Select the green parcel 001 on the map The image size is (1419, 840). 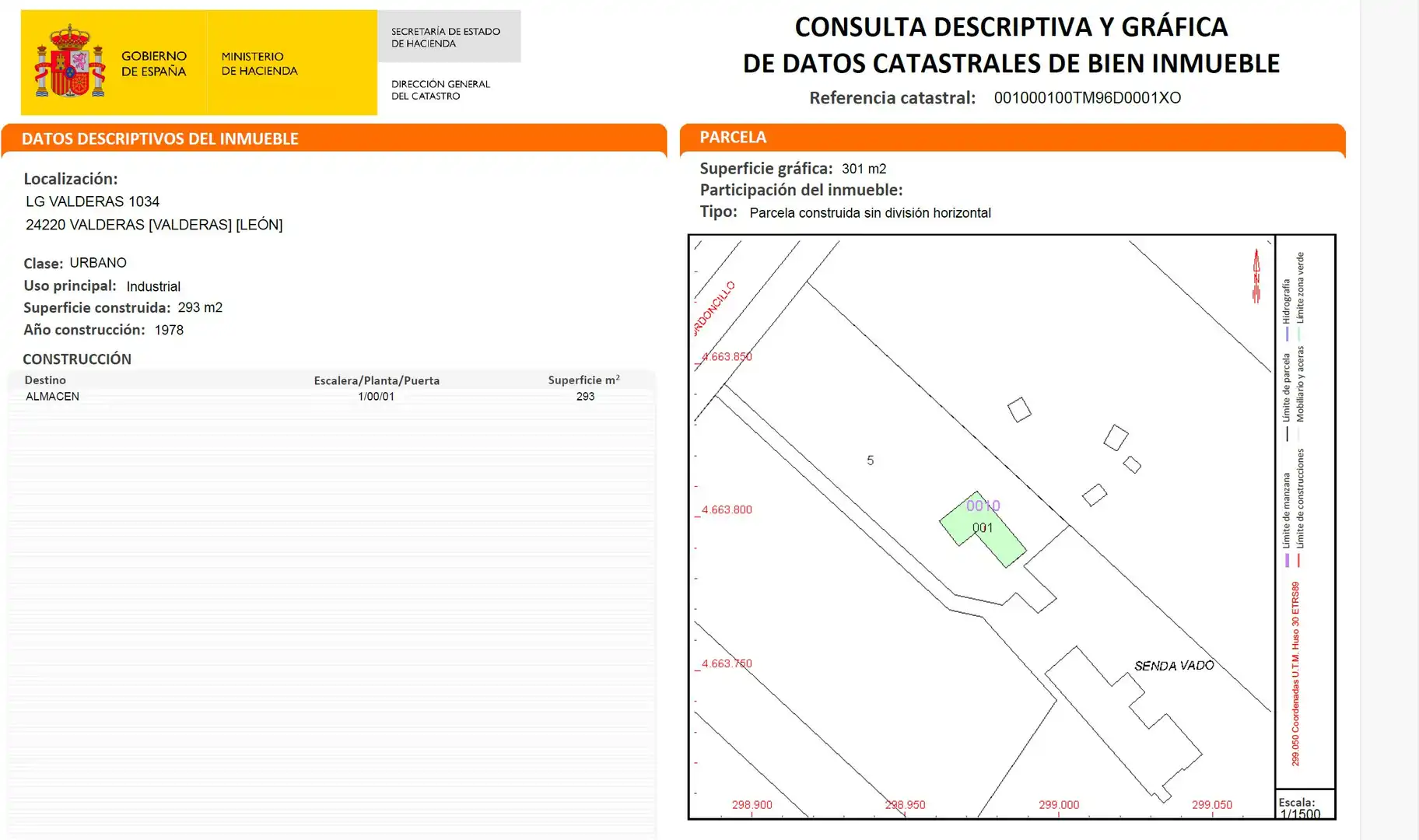[983, 530]
